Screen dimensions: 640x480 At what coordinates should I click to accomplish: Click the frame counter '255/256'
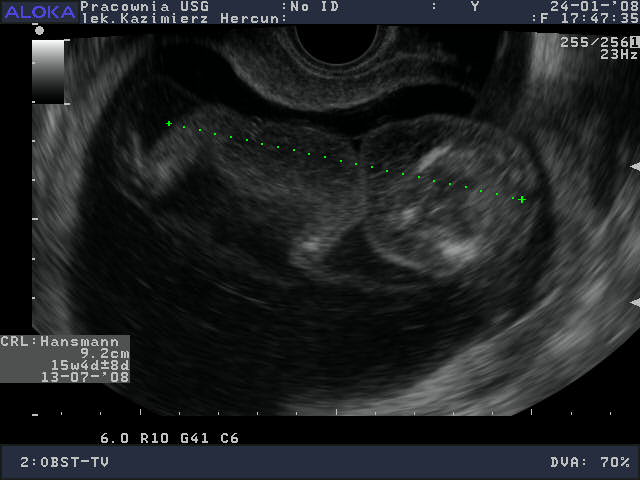(594, 42)
